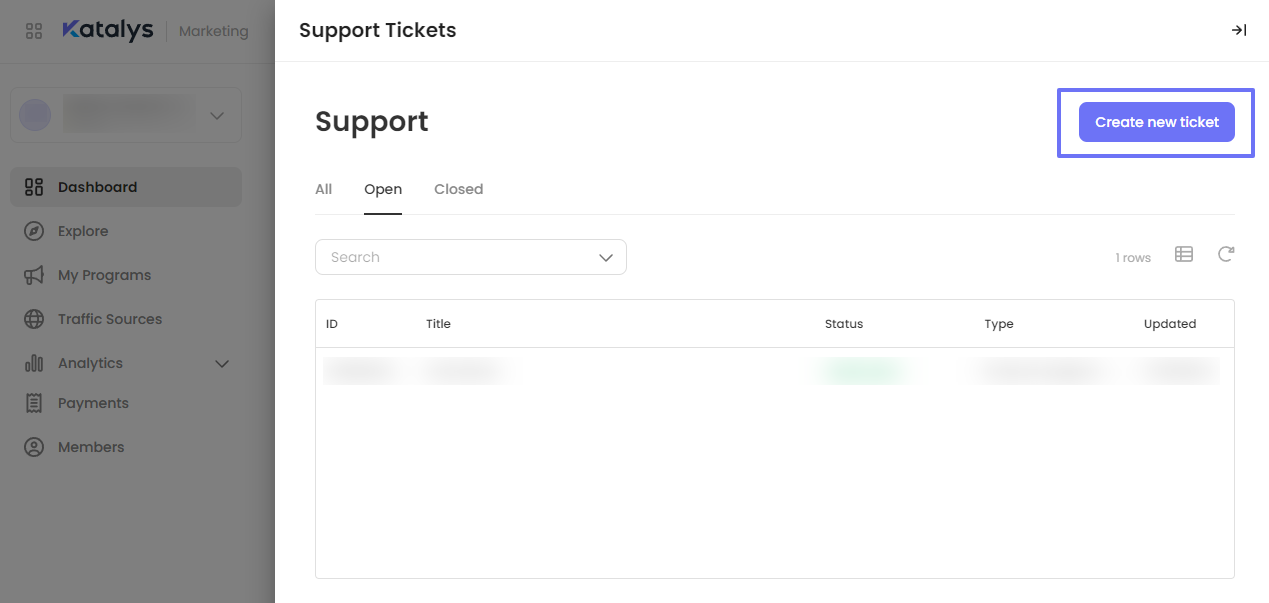Viewport: 1269px width, 603px height.
Task: Collapse the Support Tickets panel arrow
Action: click(x=1238, y=31)
